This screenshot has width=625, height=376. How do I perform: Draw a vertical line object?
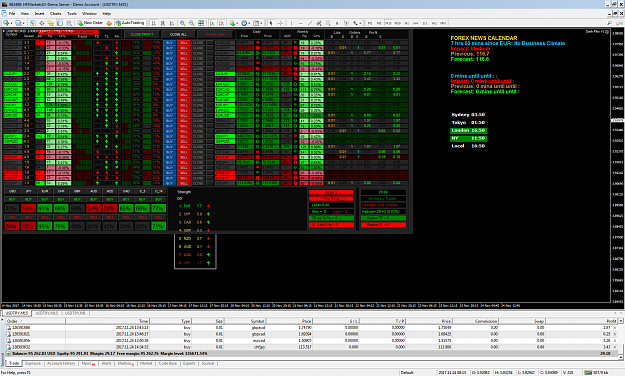(291, 23)
